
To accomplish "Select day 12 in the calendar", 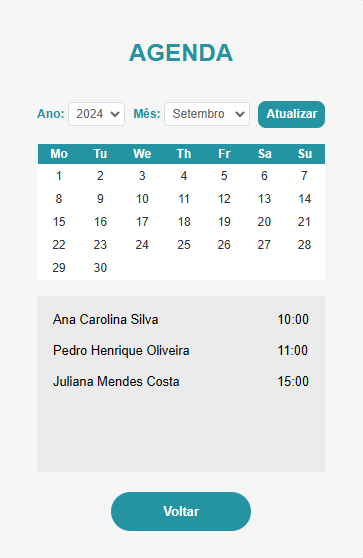I will [x=224, y=199].
